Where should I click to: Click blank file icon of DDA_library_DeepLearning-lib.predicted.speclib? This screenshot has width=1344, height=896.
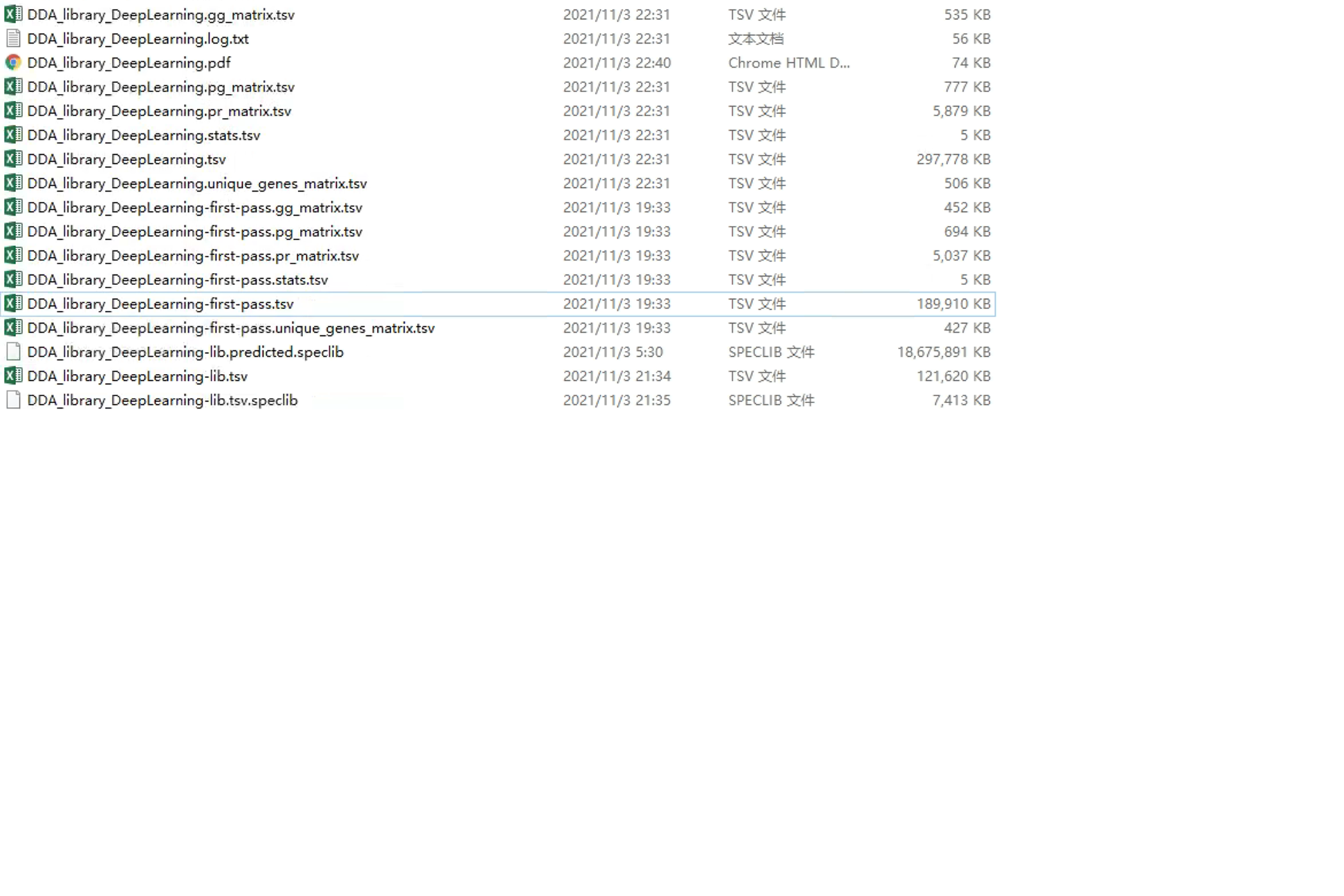coord(13,352)
